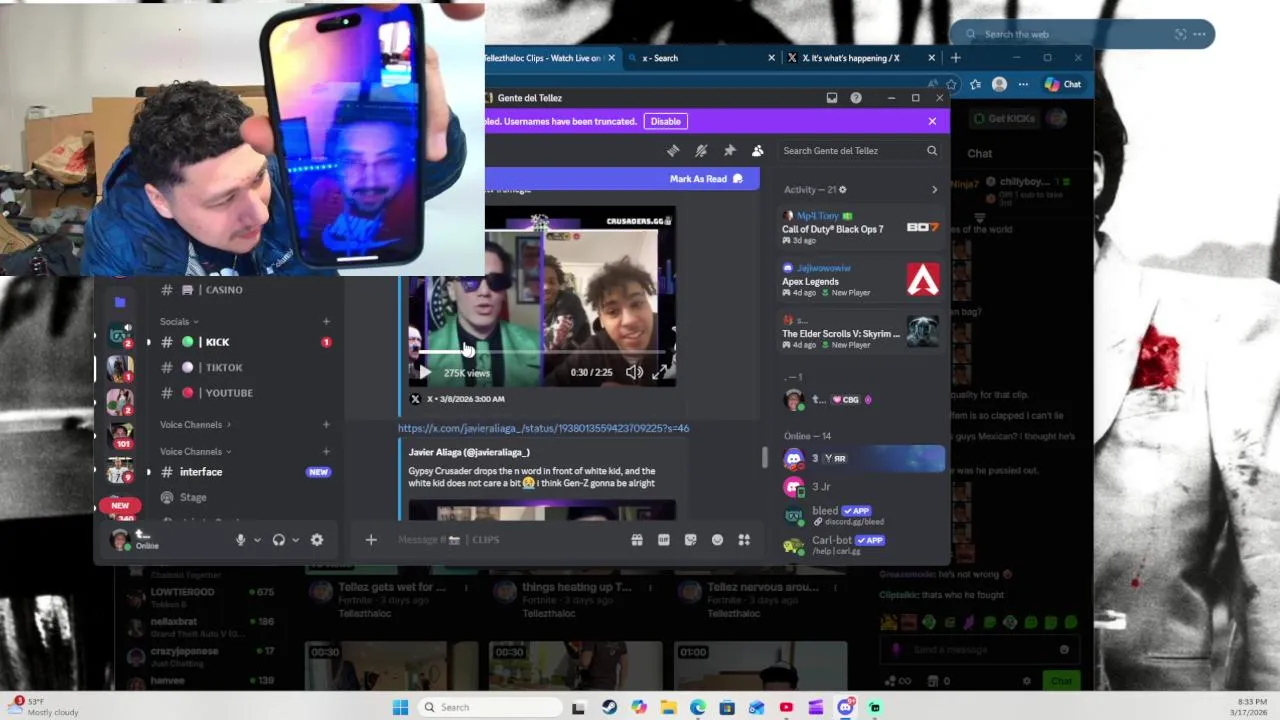Toggle Discord headphone deafen
1280x720 pixels.
(279, 540)
